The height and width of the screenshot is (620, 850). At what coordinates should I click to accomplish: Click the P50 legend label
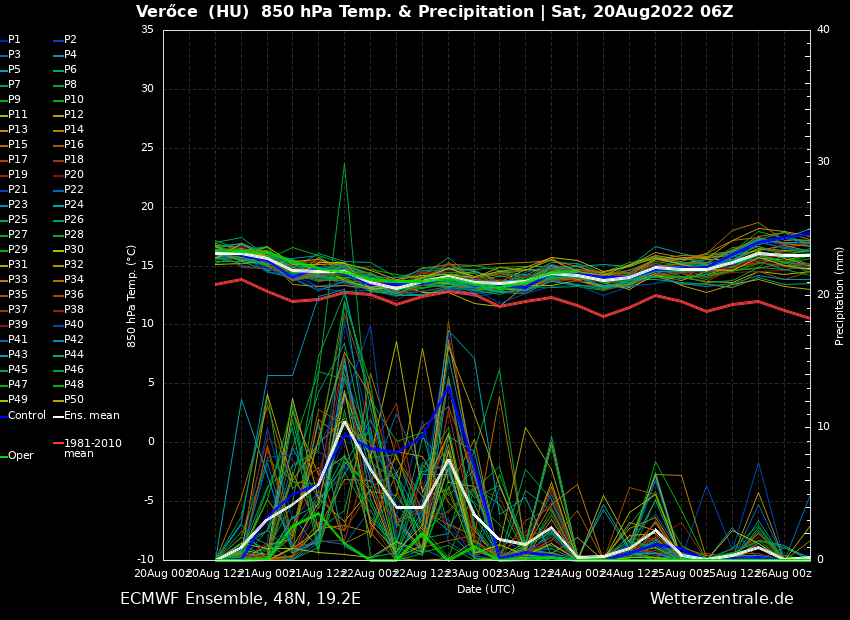pyautogui.click(x=74, y=400)
